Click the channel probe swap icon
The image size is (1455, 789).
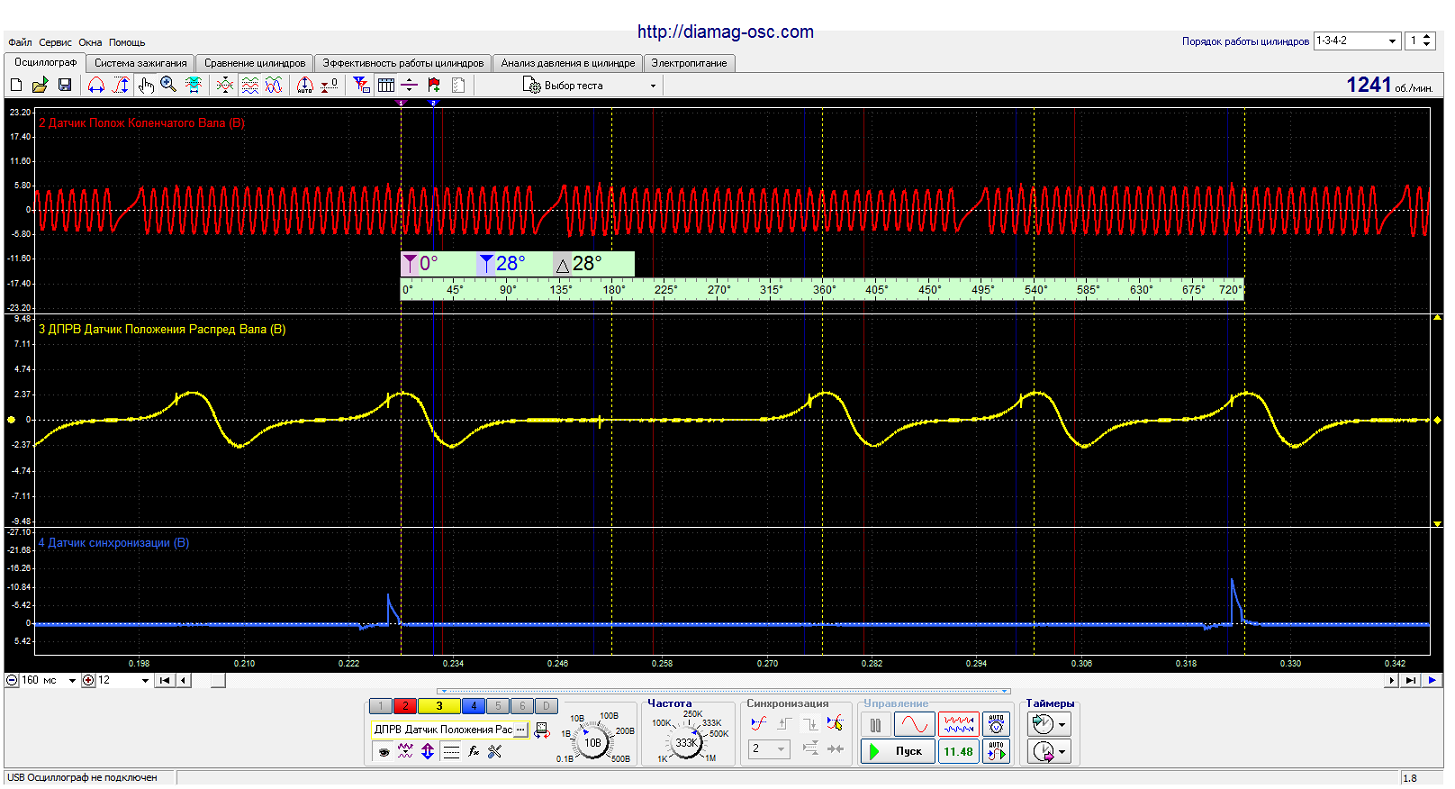(x=542, y=730)
